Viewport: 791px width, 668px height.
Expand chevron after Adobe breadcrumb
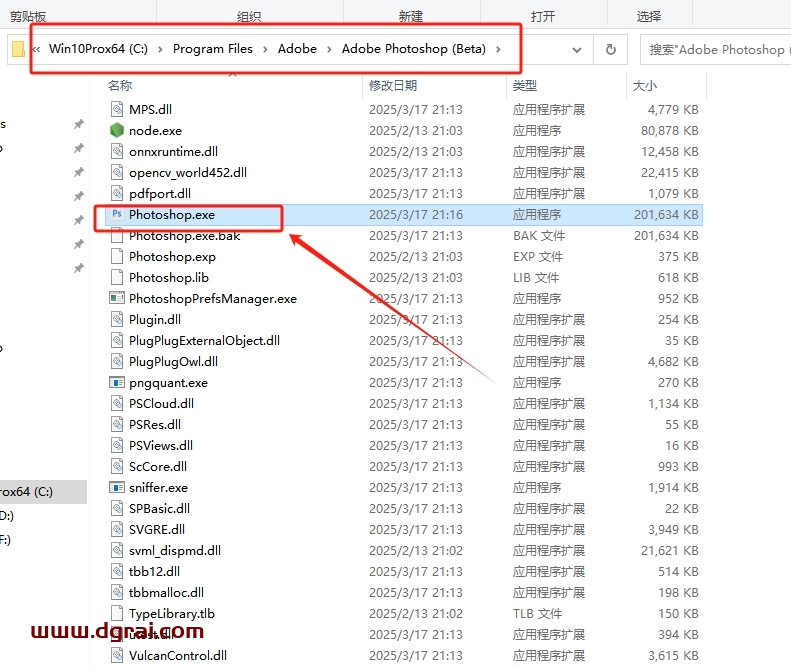[x=329, y=49]
